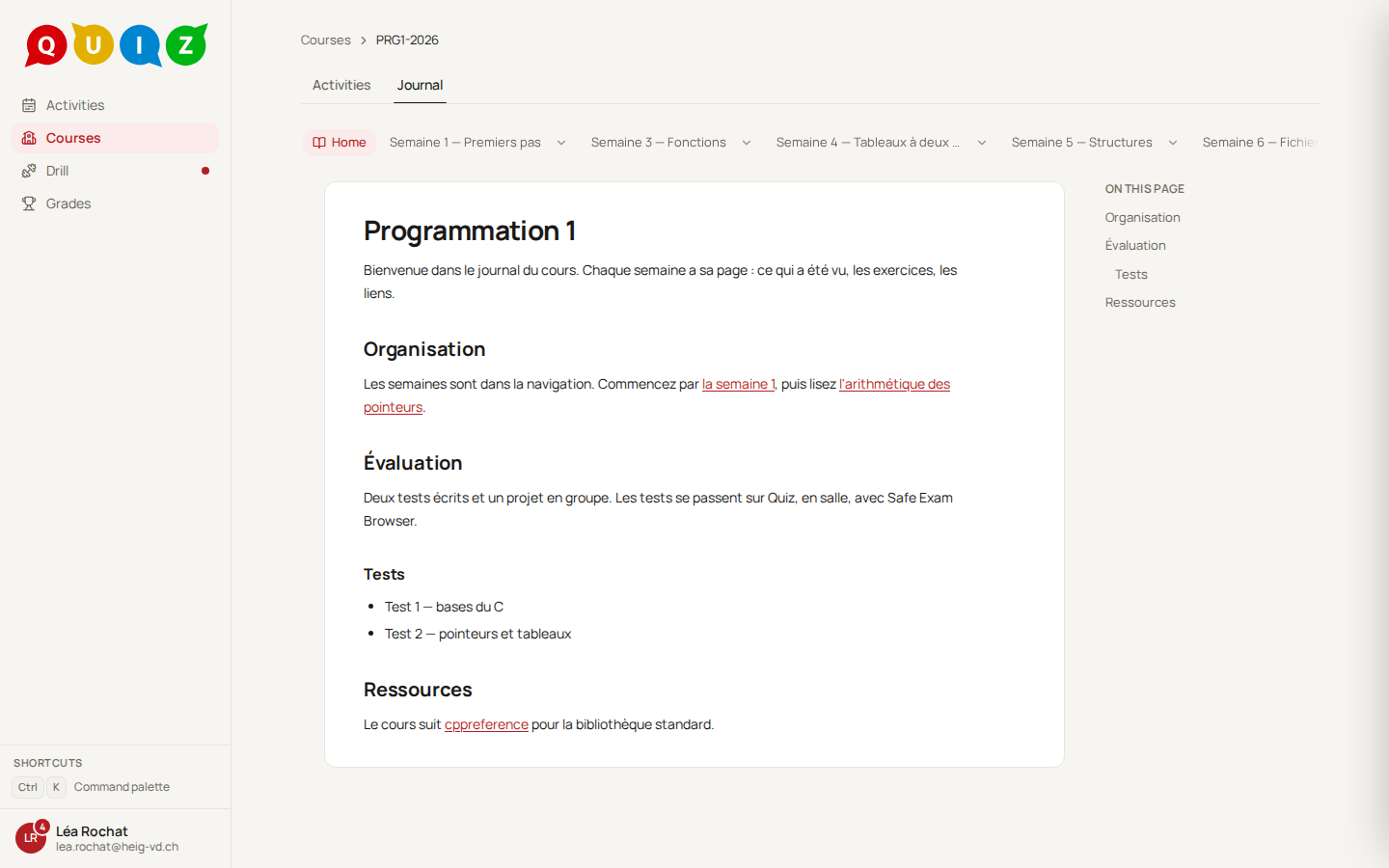Open Semaine 5 — Structures page
Image resolution: width=1389 pixels, height=868 pixels.
1082,143
